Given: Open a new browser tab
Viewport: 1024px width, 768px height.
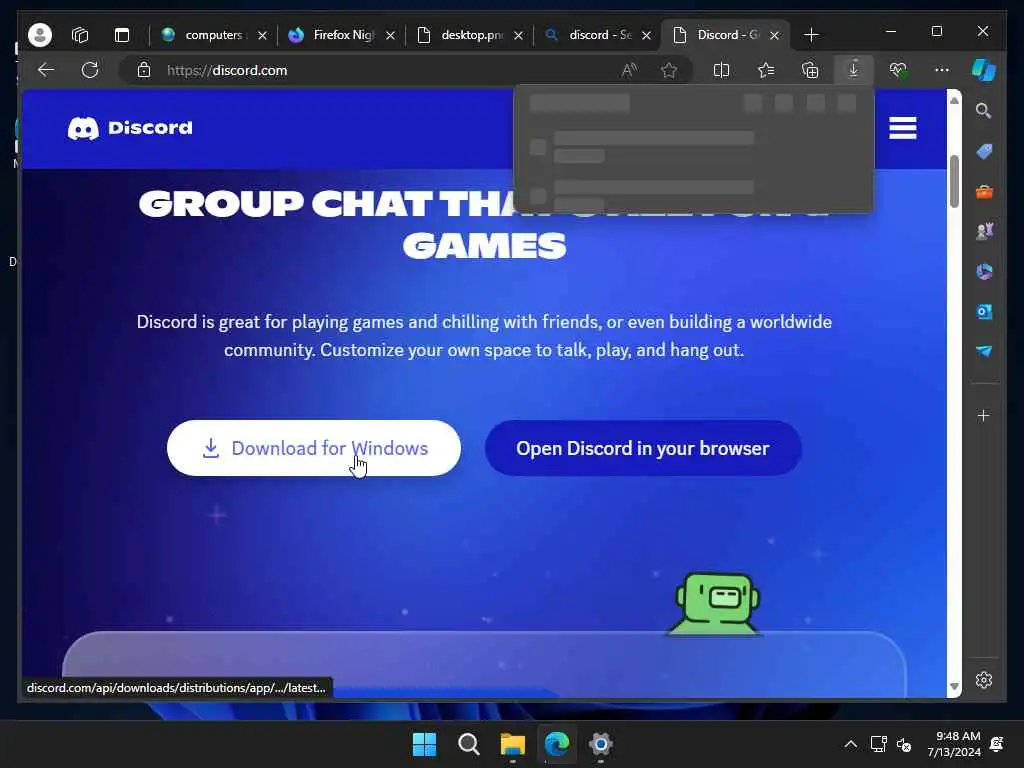Looking at the screenshot, I should tap(811, 35).
